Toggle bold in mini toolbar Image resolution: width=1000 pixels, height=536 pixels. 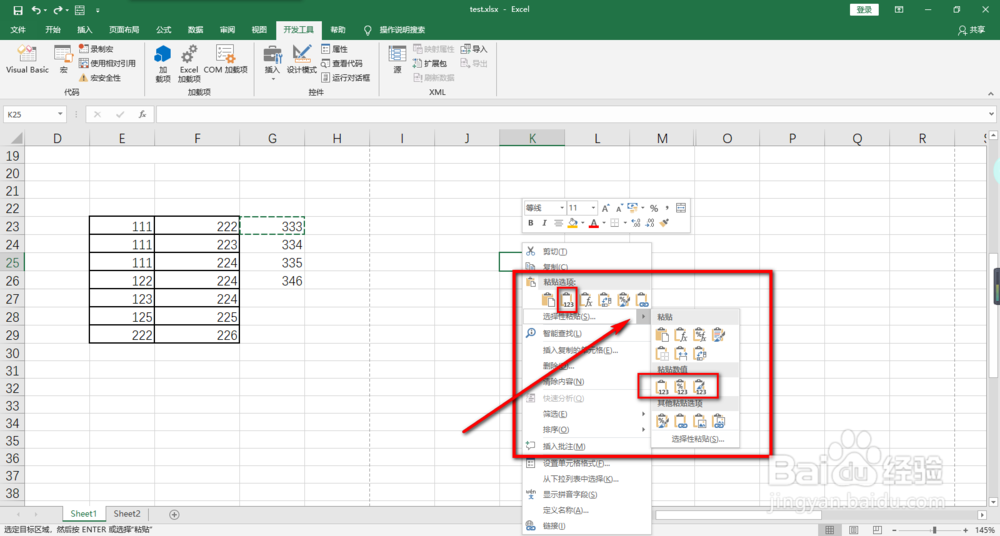tap(531, 223)
